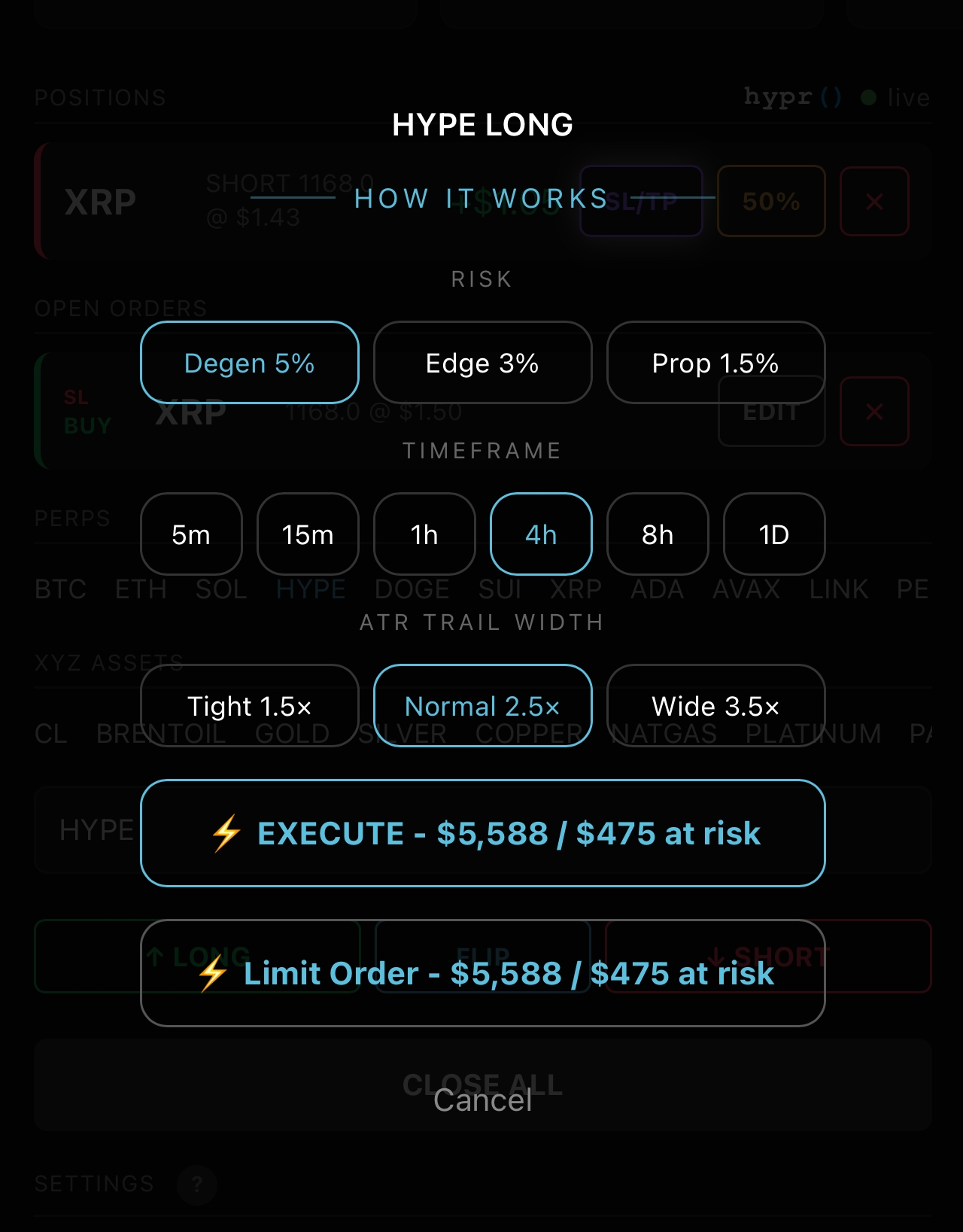Screen dimensions: 963x1232
Task: Pick the Prop 1.5% risk setting
Action: pyautogui.click(x=715, y=363)
